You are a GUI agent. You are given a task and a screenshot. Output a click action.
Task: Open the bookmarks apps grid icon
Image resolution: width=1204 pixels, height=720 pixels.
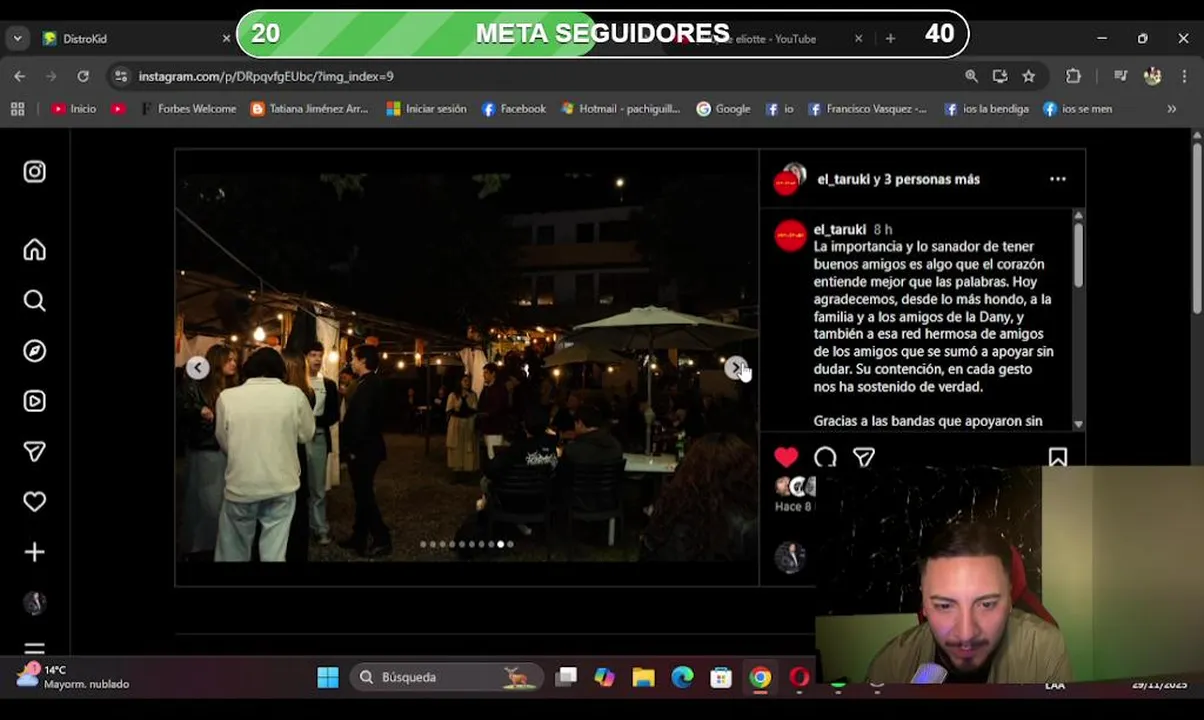pyautogui.click(x=17, y=109)
